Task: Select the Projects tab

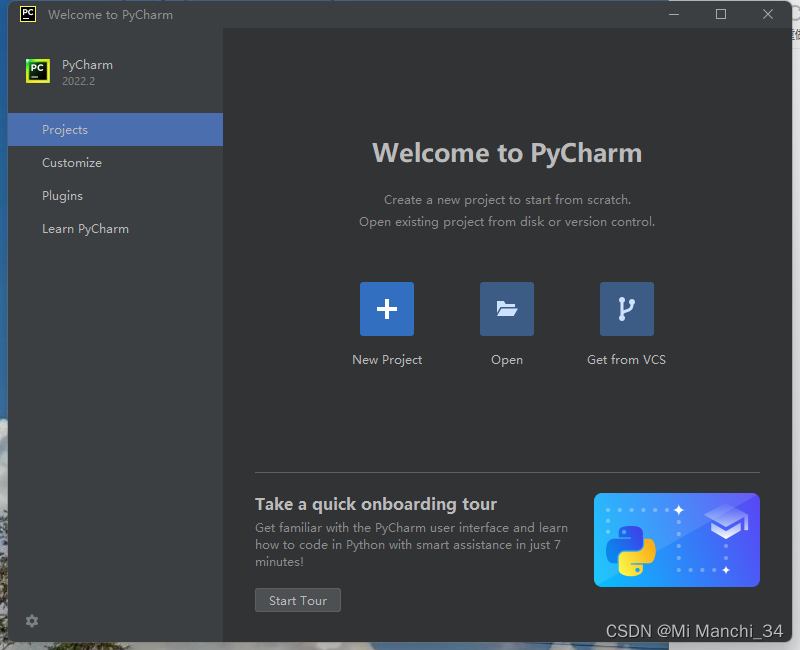Action: pyautogui.click(x=115, y=130)
